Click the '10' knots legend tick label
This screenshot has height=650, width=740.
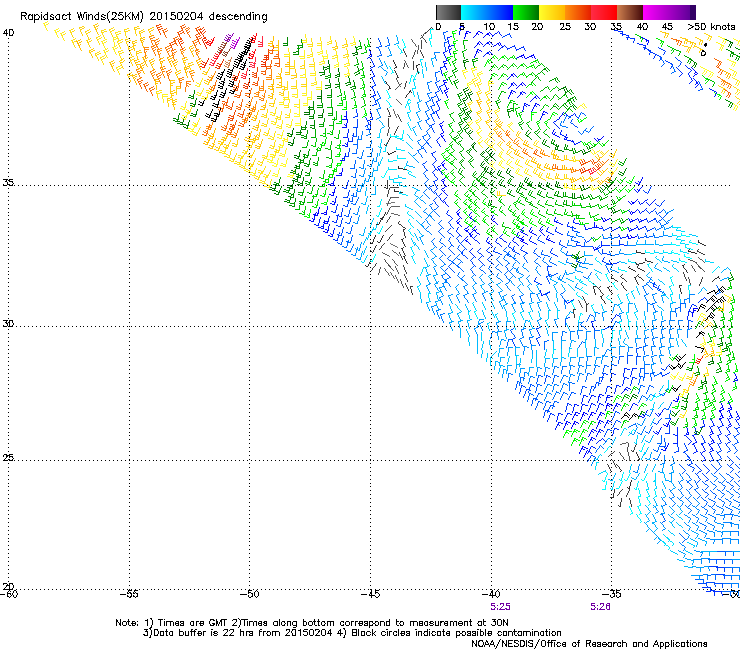pyautogui.click(x=489, y=26)
